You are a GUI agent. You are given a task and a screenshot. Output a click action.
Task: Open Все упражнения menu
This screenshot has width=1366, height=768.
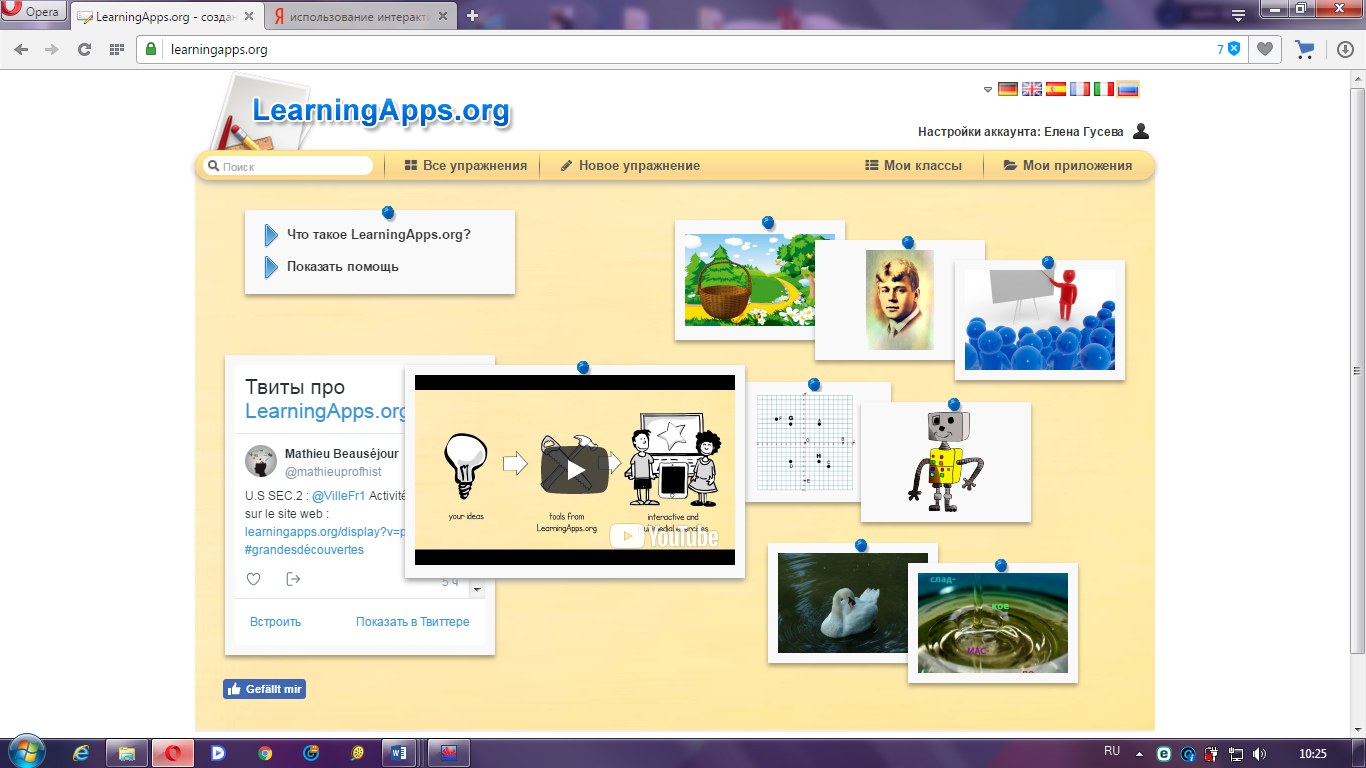pyautogui.click(x=466, y=166)
